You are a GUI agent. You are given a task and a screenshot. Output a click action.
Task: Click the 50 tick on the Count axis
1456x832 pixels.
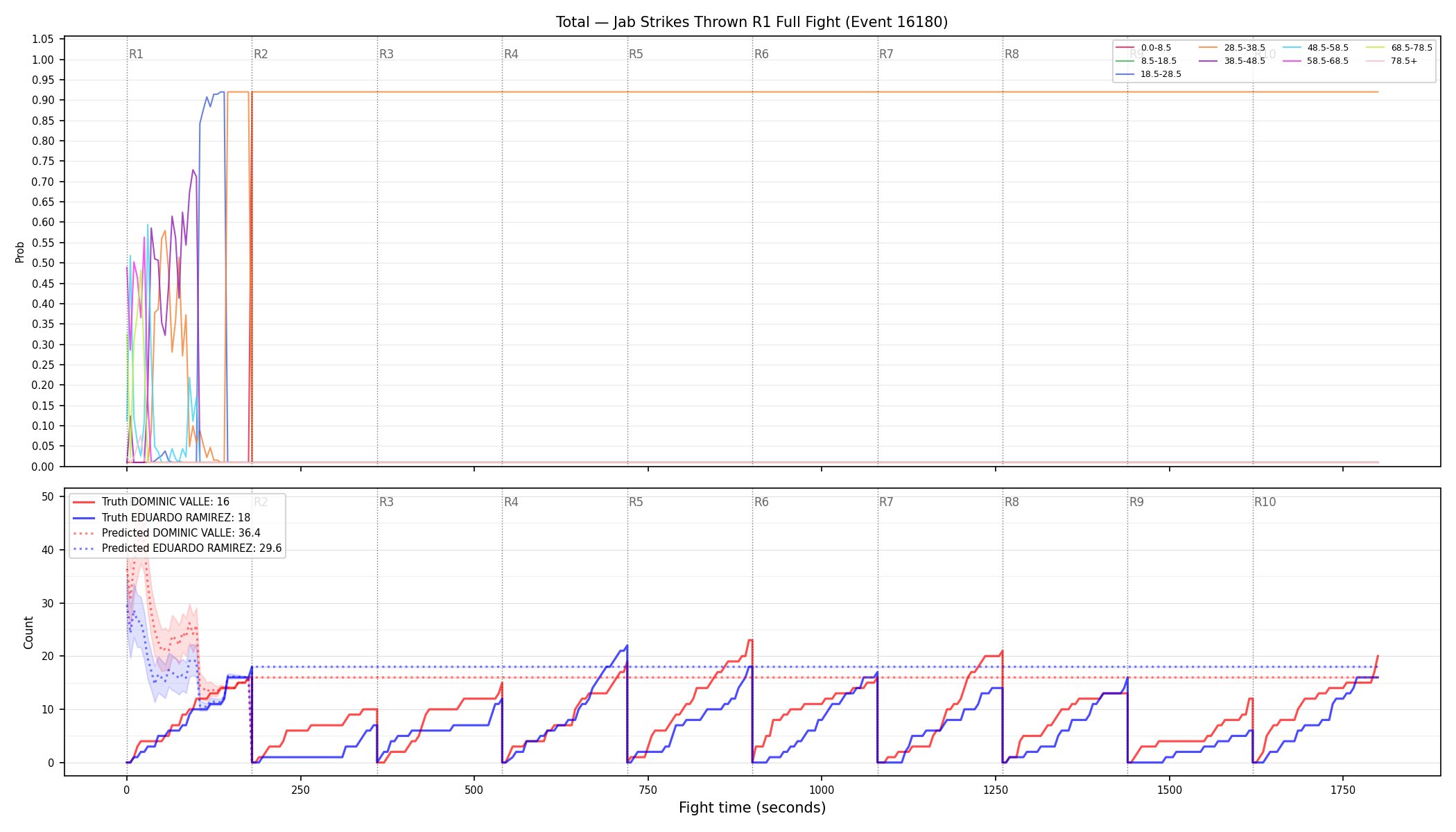coord(48,496)
